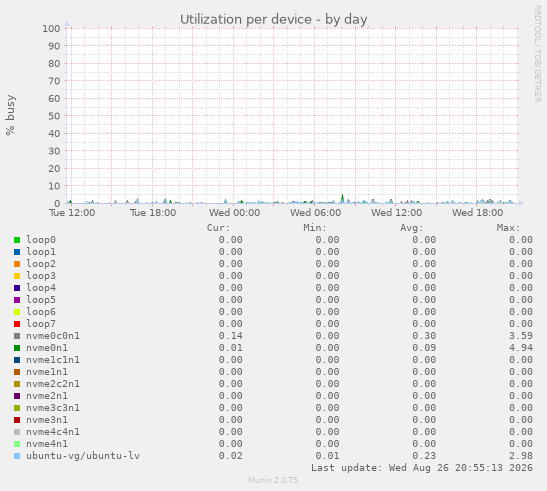Image resolution: width=547 pixels, height=491 pixels.
Task: Click the loop3 yellow color swatch
Action: tap(17, 276)
